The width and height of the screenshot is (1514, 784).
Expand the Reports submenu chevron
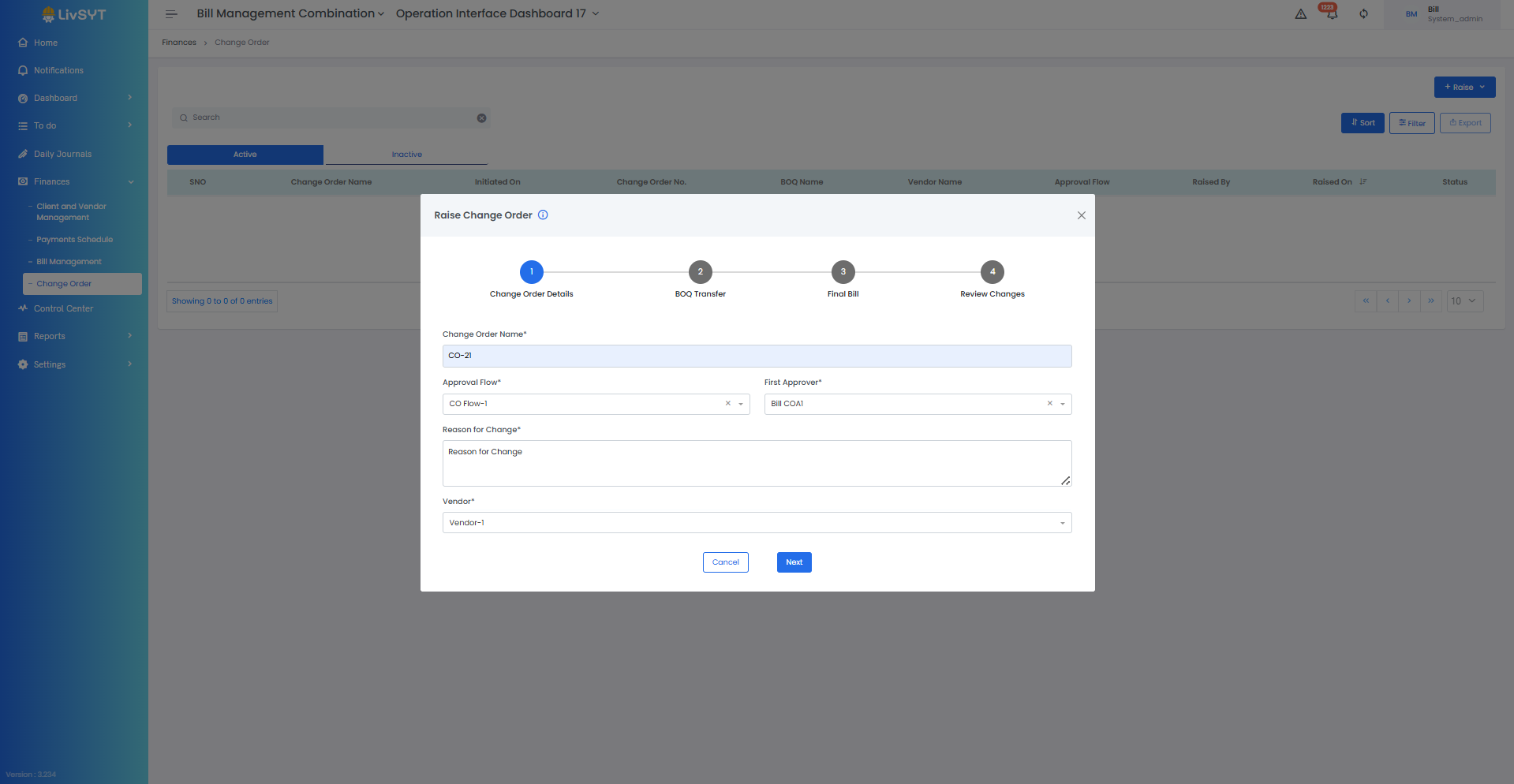click(130, 336)
